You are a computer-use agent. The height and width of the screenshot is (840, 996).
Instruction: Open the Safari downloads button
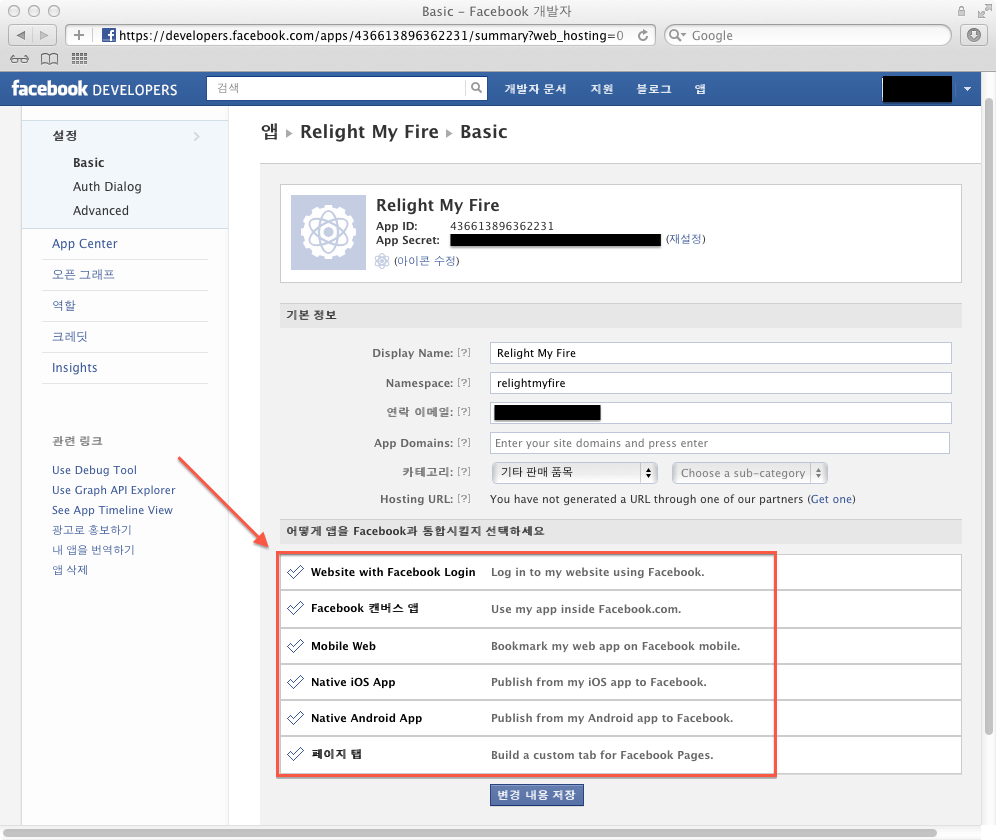[973, 35]
